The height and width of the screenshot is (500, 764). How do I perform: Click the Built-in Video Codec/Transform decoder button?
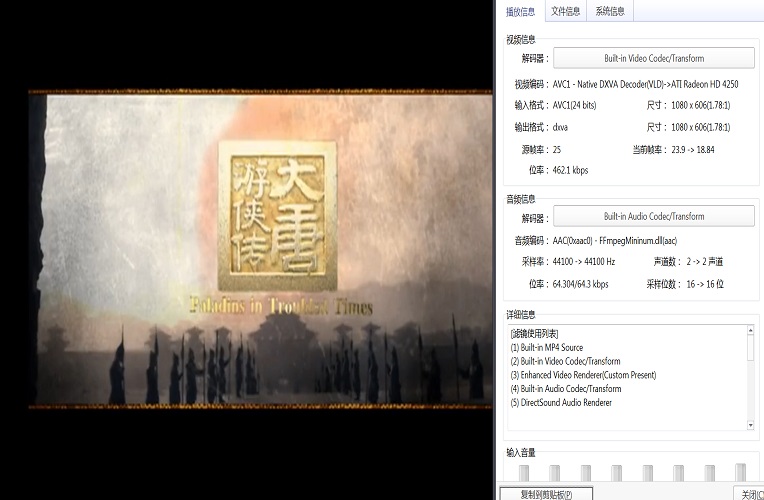(x=654, y=58)
